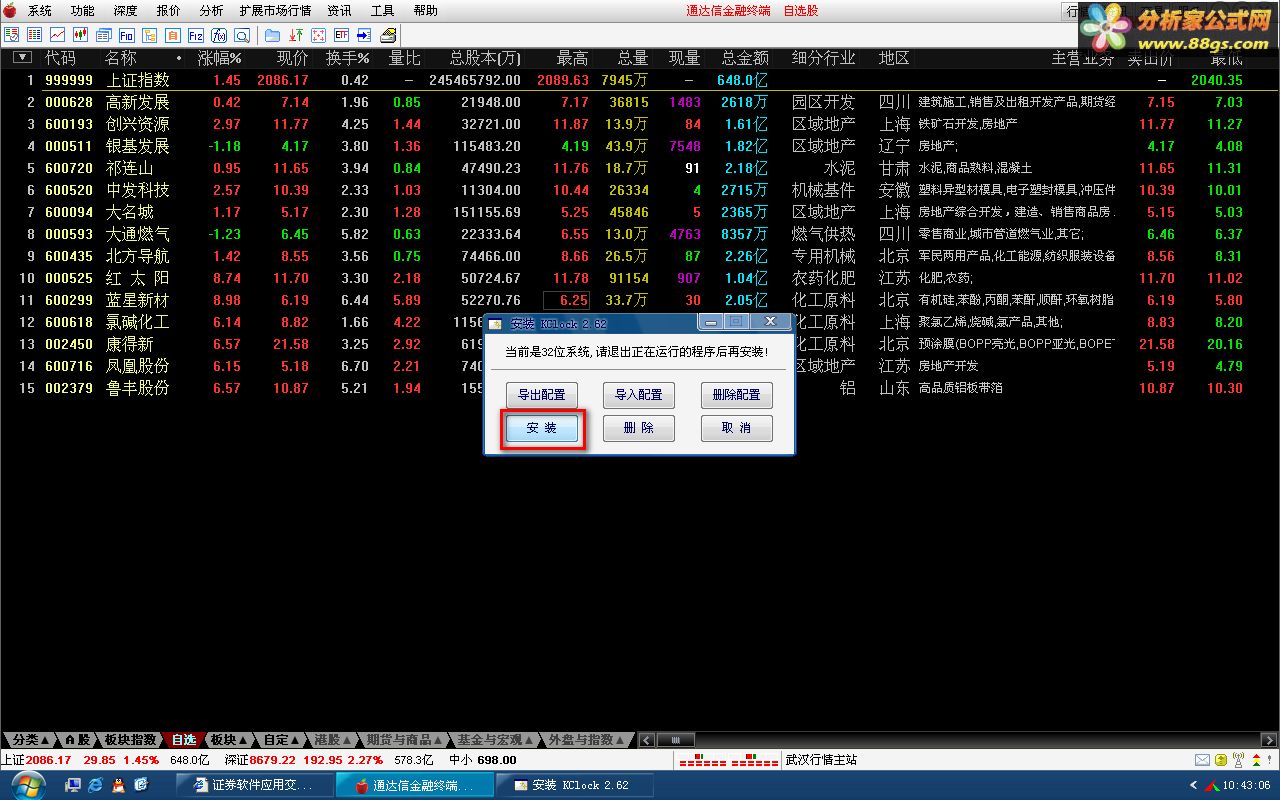Expand the 港股 tab menu

[x=334, y=740]
